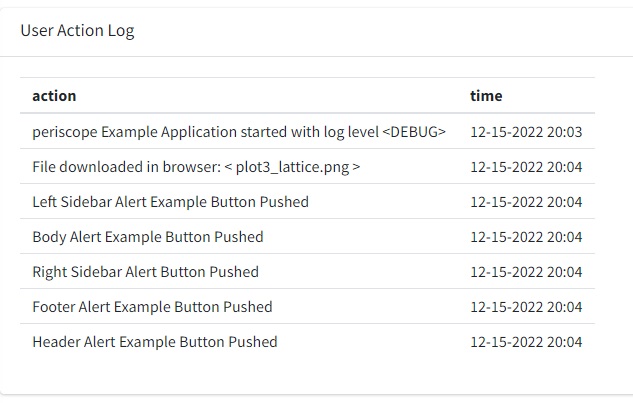The height and width of the screenshot is (403, 633).
Task: Select timestamp of Footer Alert row
Action: [x=526, y=307]
